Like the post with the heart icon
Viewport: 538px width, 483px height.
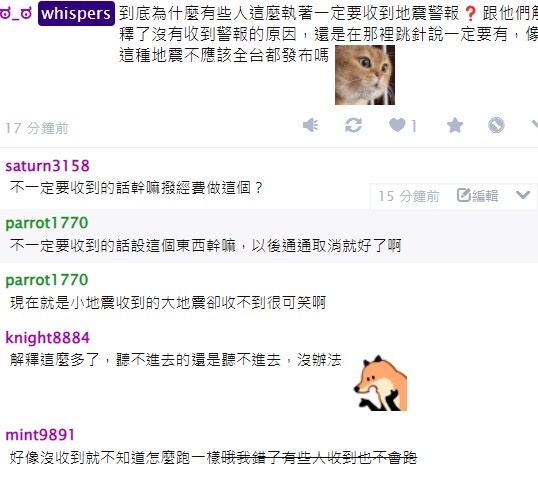[397, 125]
